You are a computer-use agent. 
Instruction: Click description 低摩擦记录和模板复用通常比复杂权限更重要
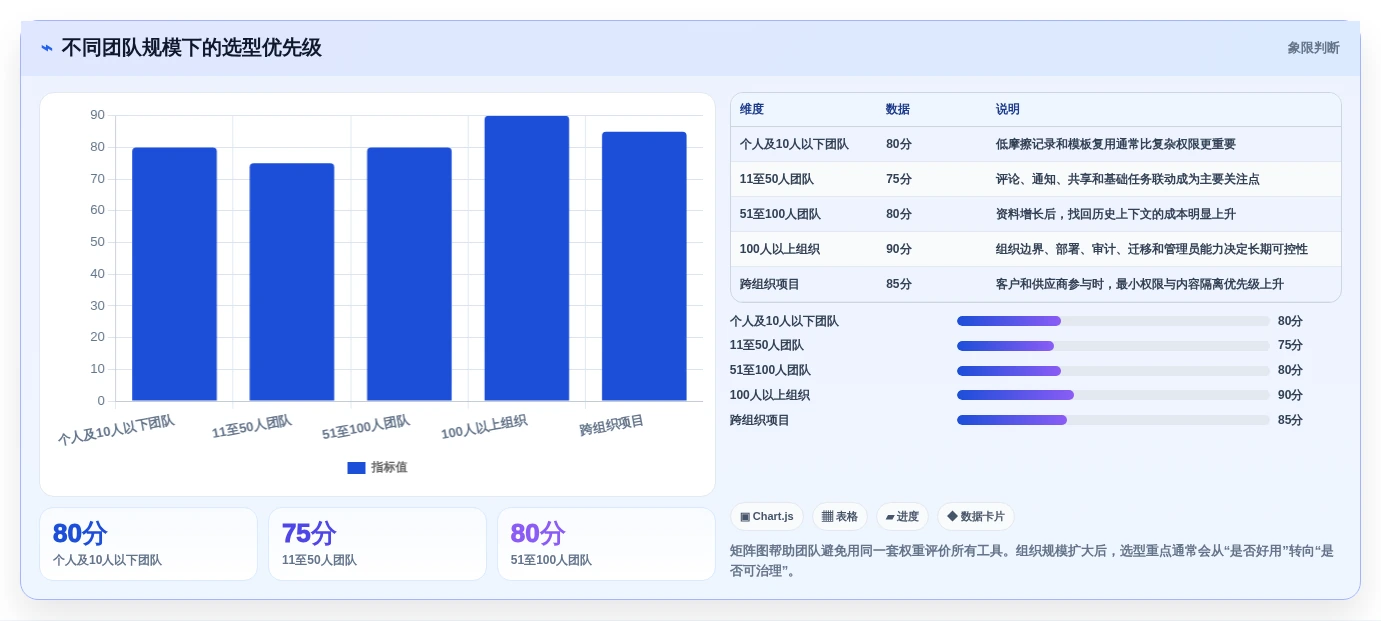[x=1116, y=144]
